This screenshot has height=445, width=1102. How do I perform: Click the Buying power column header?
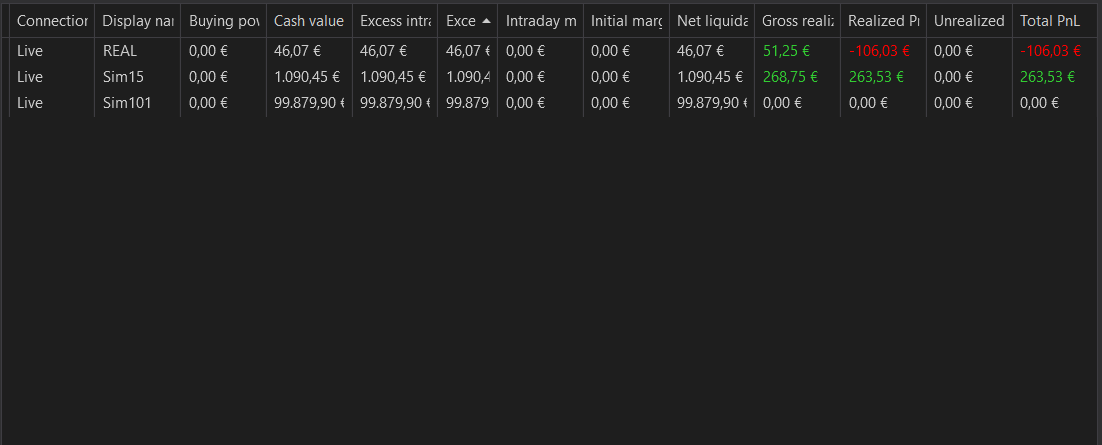click(x=223, y=21)
